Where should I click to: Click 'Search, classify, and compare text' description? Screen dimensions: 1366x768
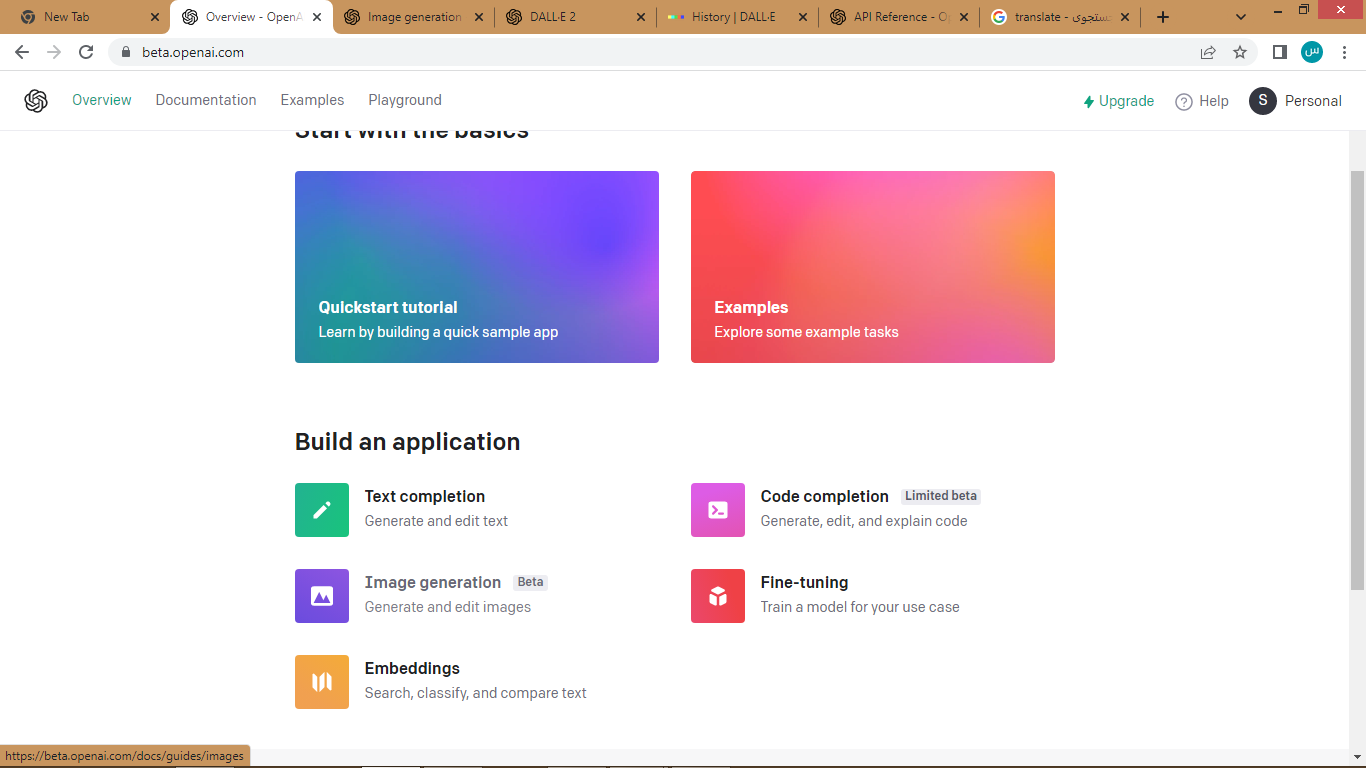[476, 693]
